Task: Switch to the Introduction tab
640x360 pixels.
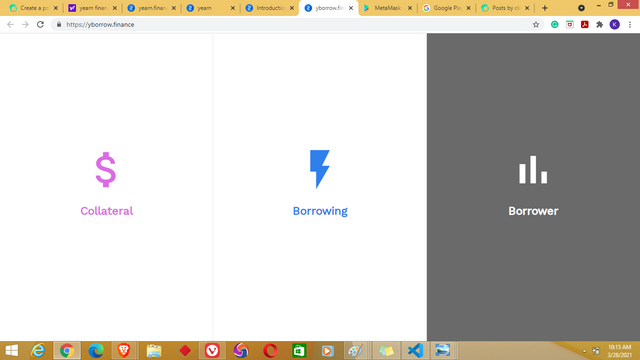Action: pos(269,8)
